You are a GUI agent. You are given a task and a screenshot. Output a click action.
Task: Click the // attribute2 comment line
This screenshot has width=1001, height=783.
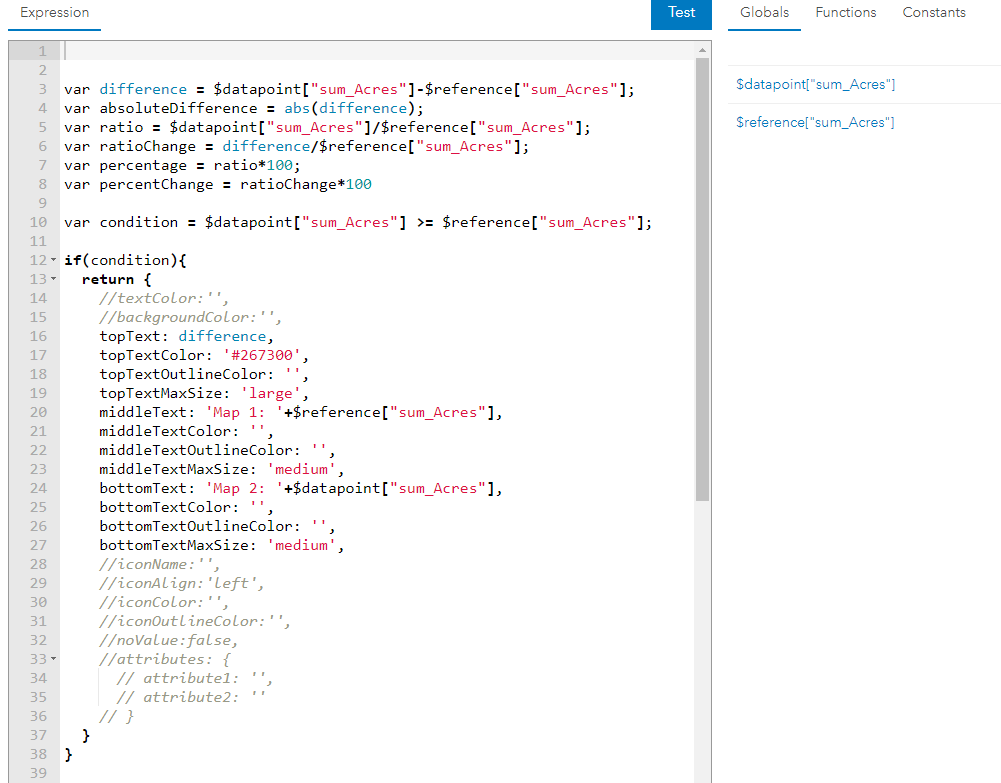(x=190, y=697)
